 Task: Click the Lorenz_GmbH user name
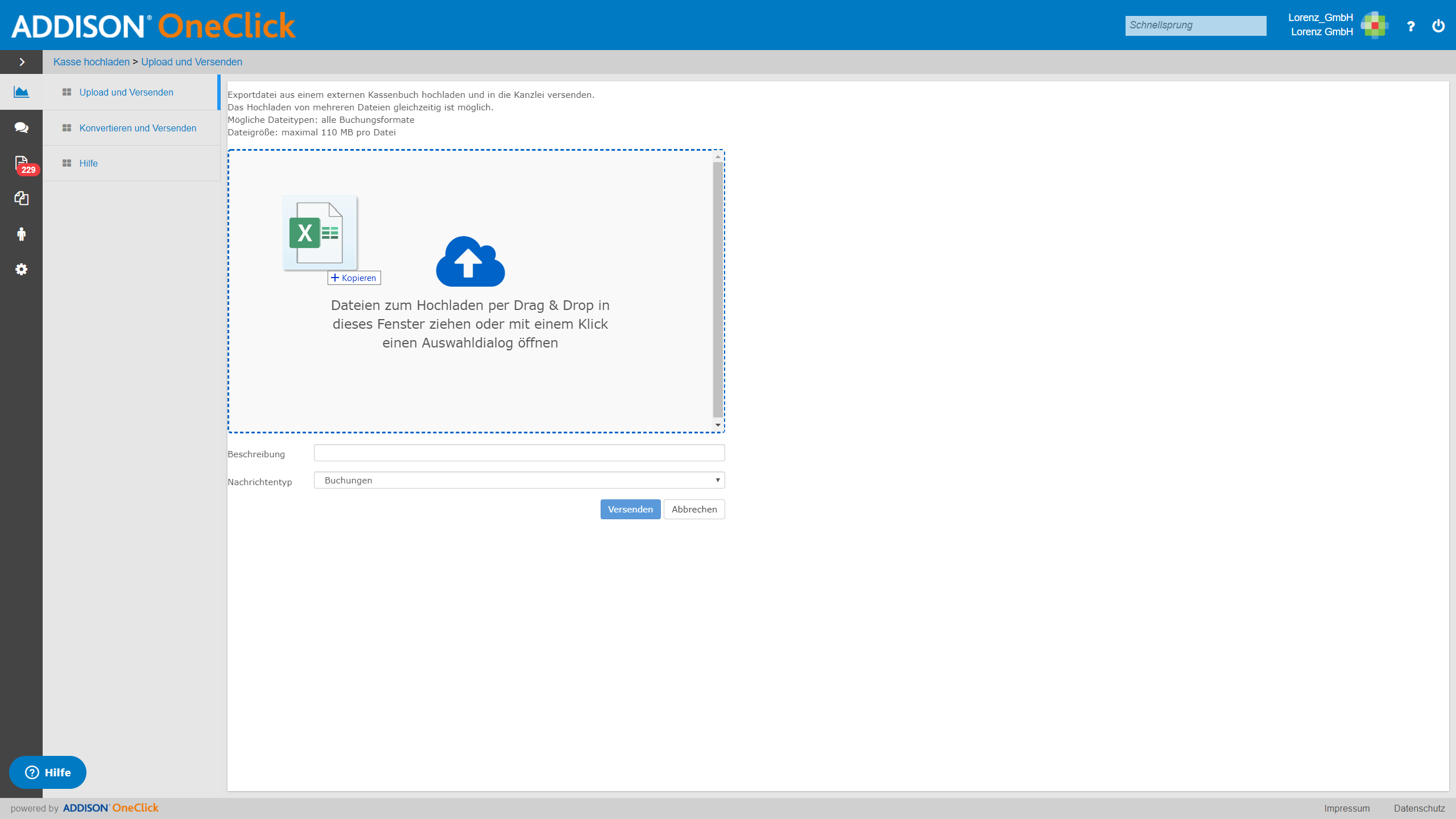click(x=1320, y=18)
